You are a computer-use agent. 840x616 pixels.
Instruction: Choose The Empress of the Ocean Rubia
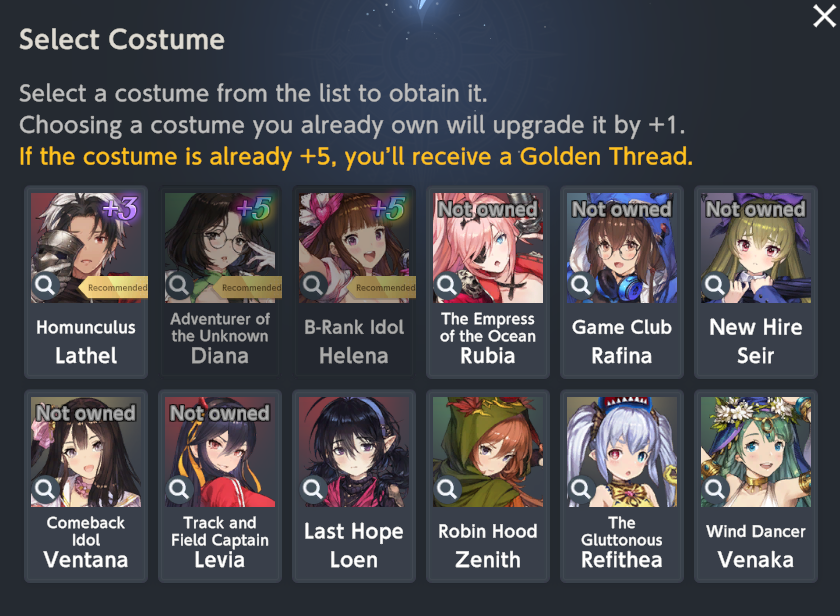coord(488,282)
